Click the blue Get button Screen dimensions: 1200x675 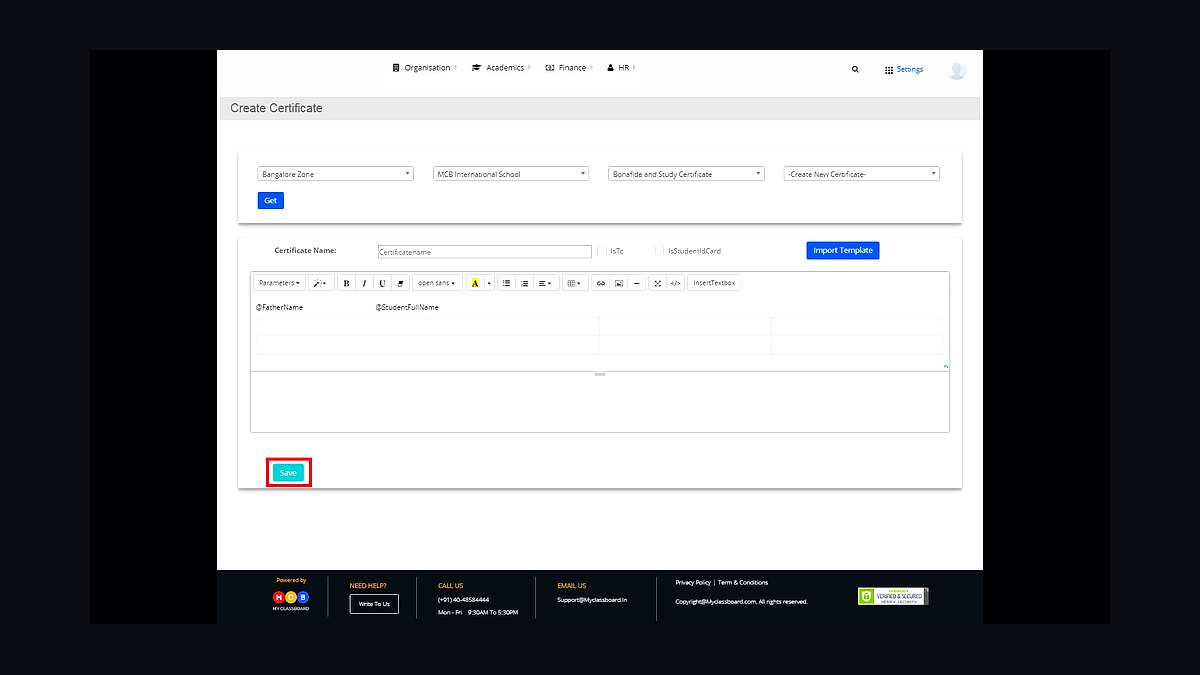coord(271,201)
